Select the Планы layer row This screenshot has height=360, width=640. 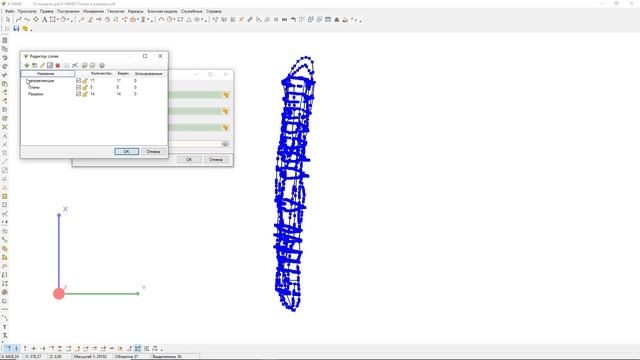point(94,87)
